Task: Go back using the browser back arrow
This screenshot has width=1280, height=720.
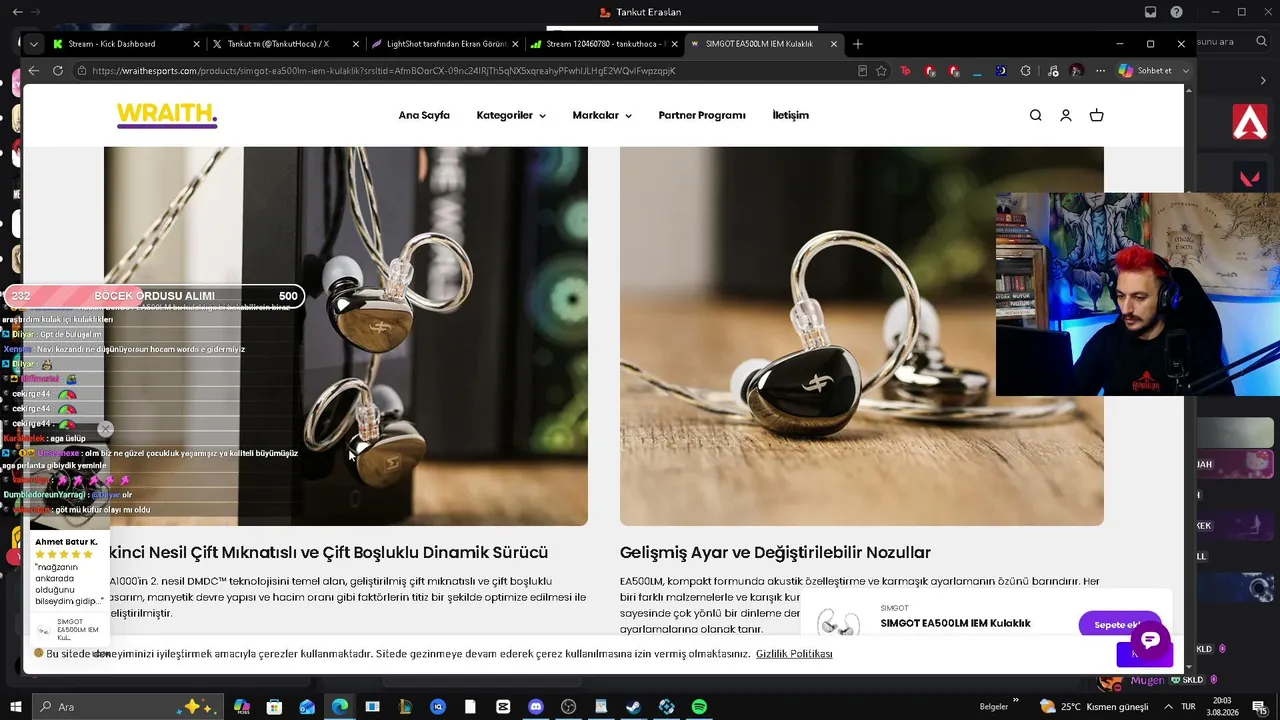Action: [x=33, y=71]
